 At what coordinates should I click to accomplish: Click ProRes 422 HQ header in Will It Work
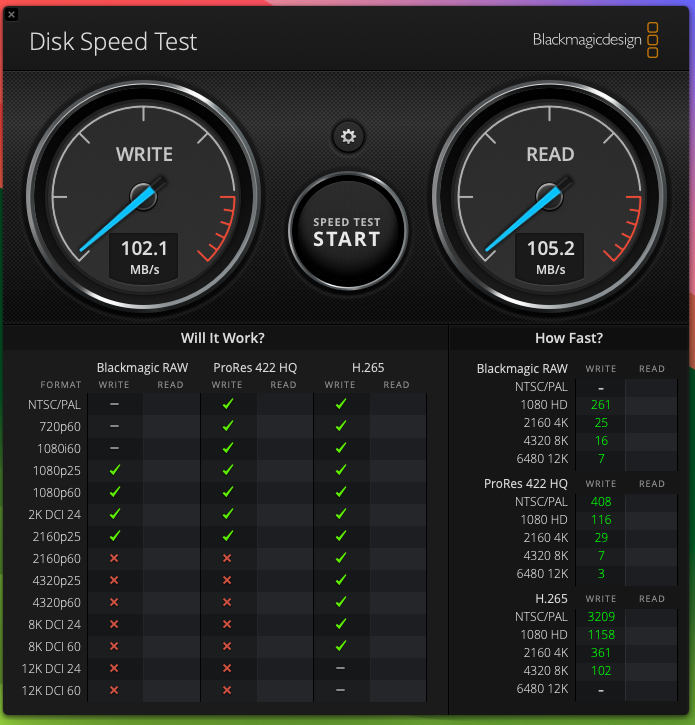pyautogui.click(x=255, y=368)
